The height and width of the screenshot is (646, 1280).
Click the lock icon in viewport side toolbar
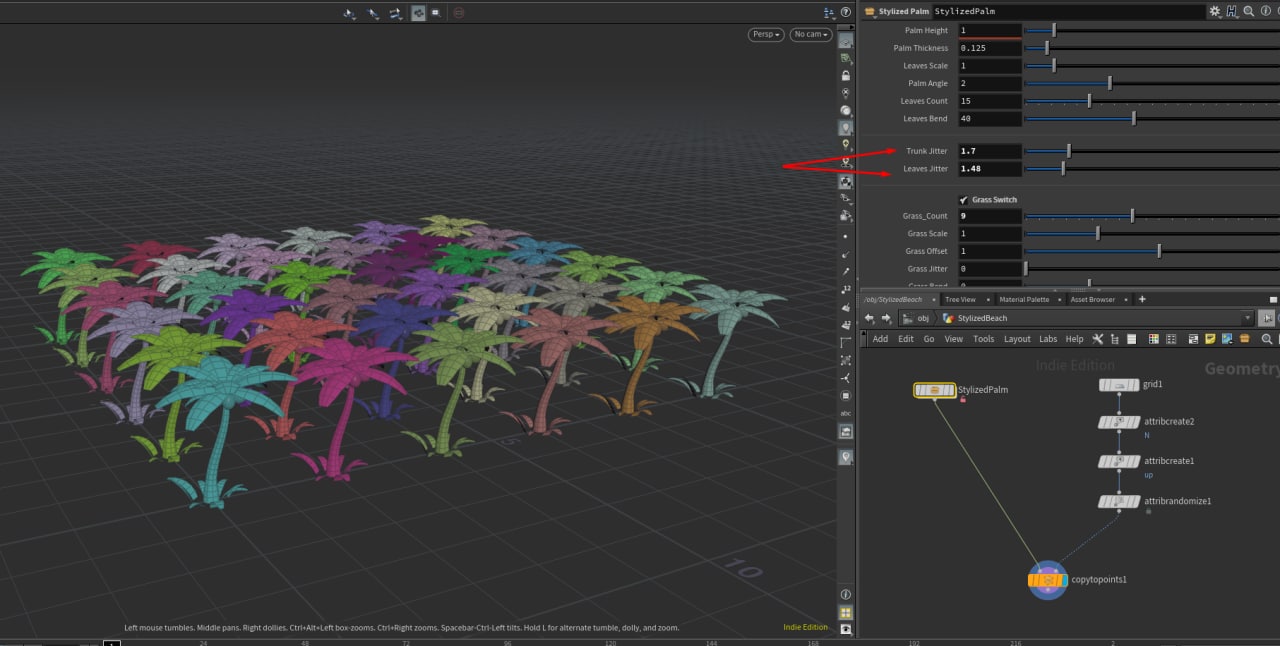pyautogui.click(x=846, y=76)
